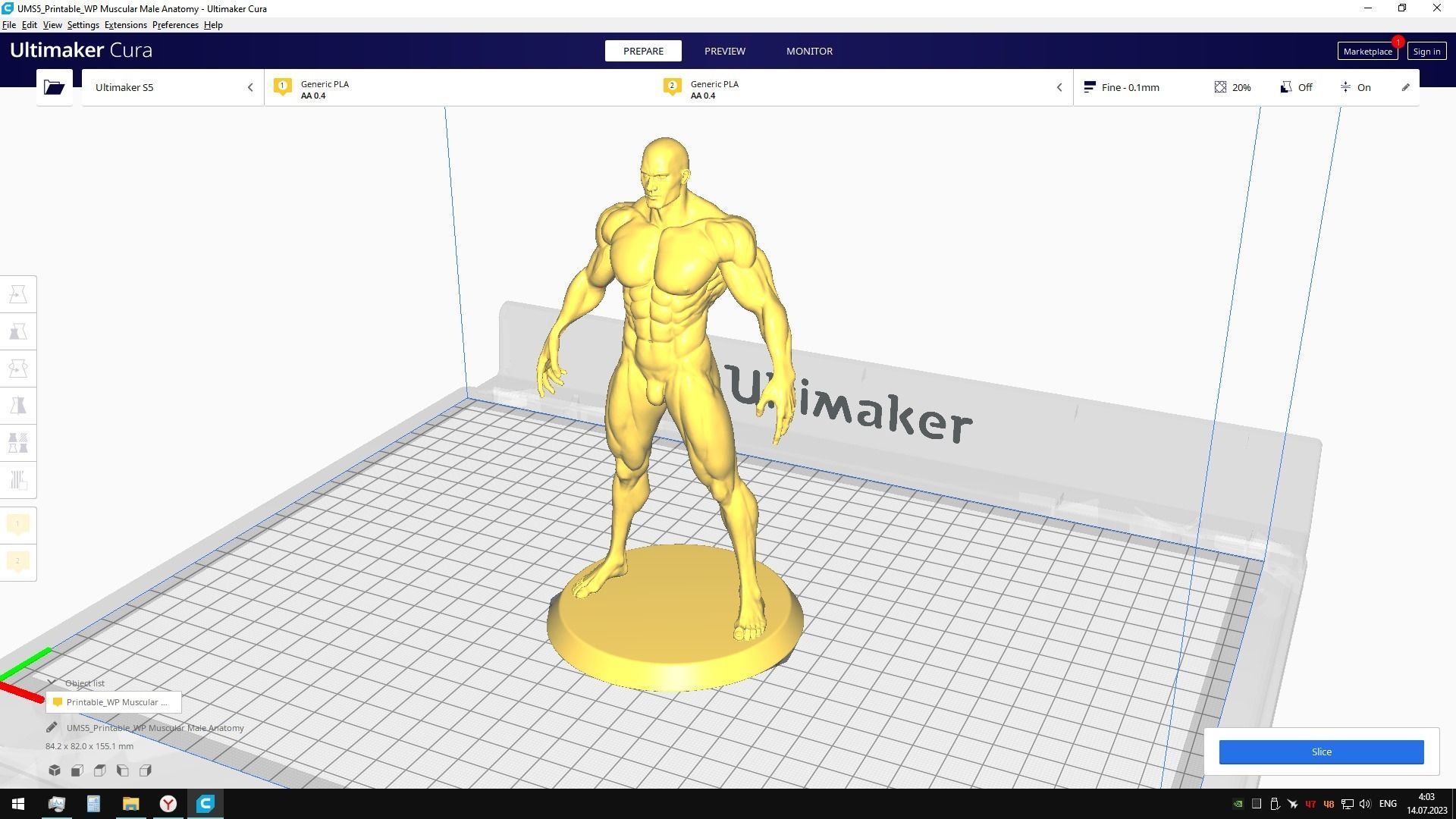Click the Windows Start button
Image resolution: width=1456 pixels, height=819 pixels.
18,804
